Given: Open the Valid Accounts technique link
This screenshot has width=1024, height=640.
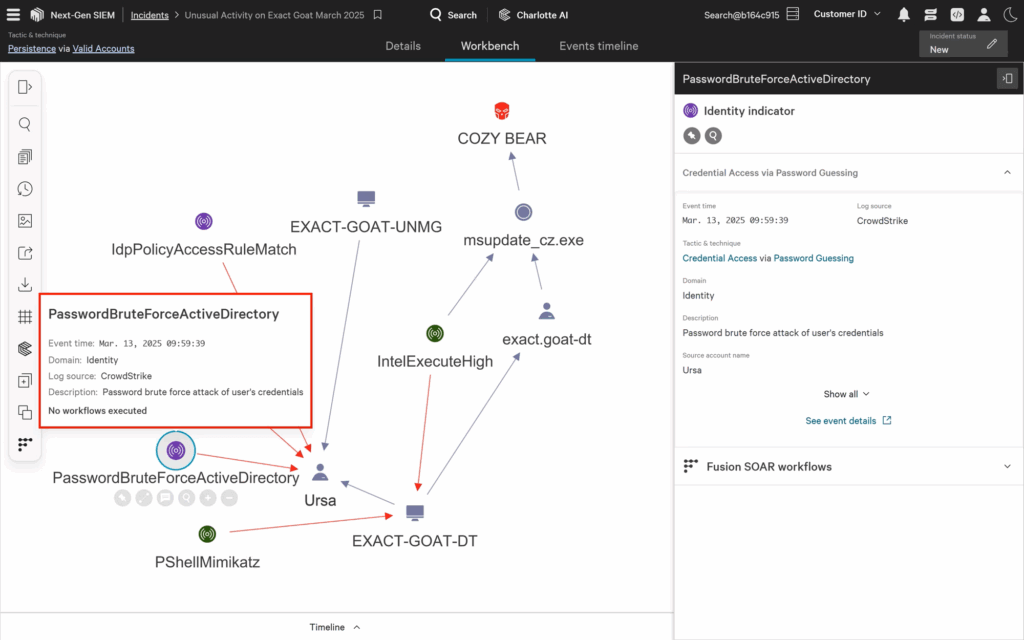Looking at the screenshot, I should pyautogui.click(x=103, y=48).
